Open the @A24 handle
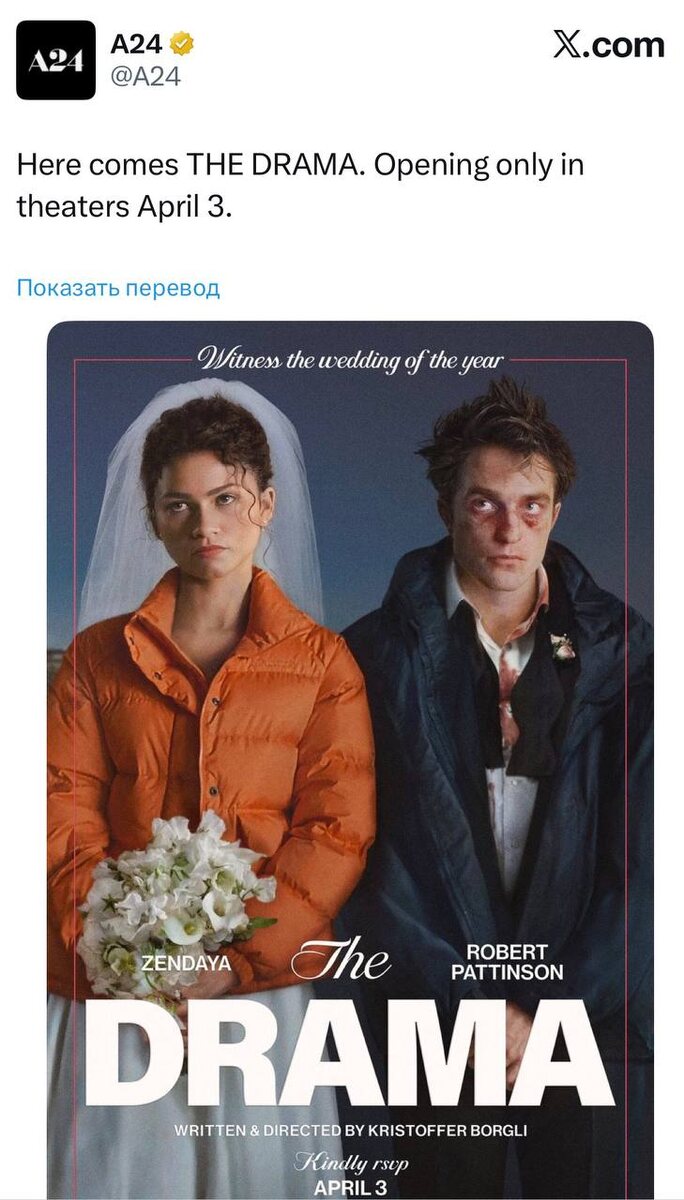Viewport: 684px width, 1200px height. click(145, 77)
